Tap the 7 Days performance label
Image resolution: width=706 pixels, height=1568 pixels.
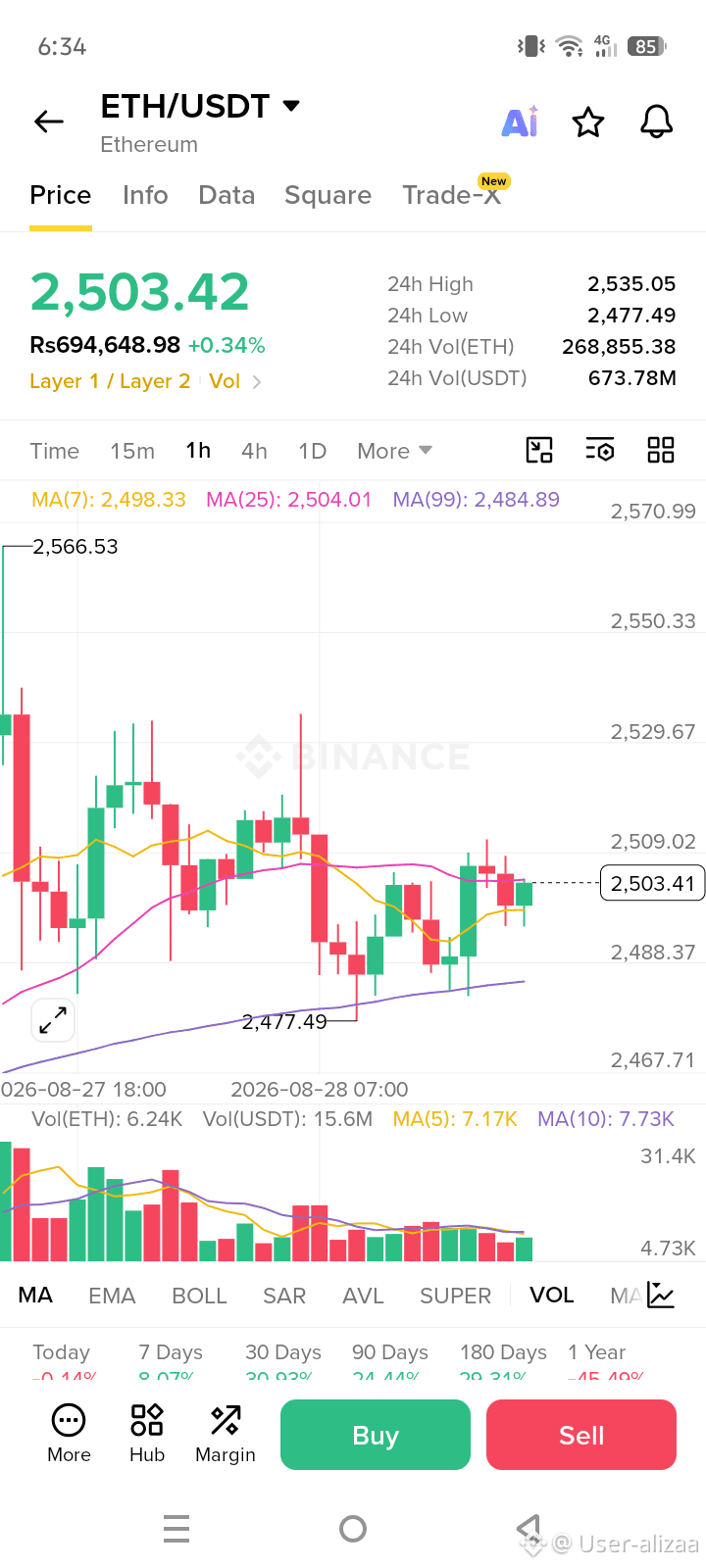point(171,1352)
